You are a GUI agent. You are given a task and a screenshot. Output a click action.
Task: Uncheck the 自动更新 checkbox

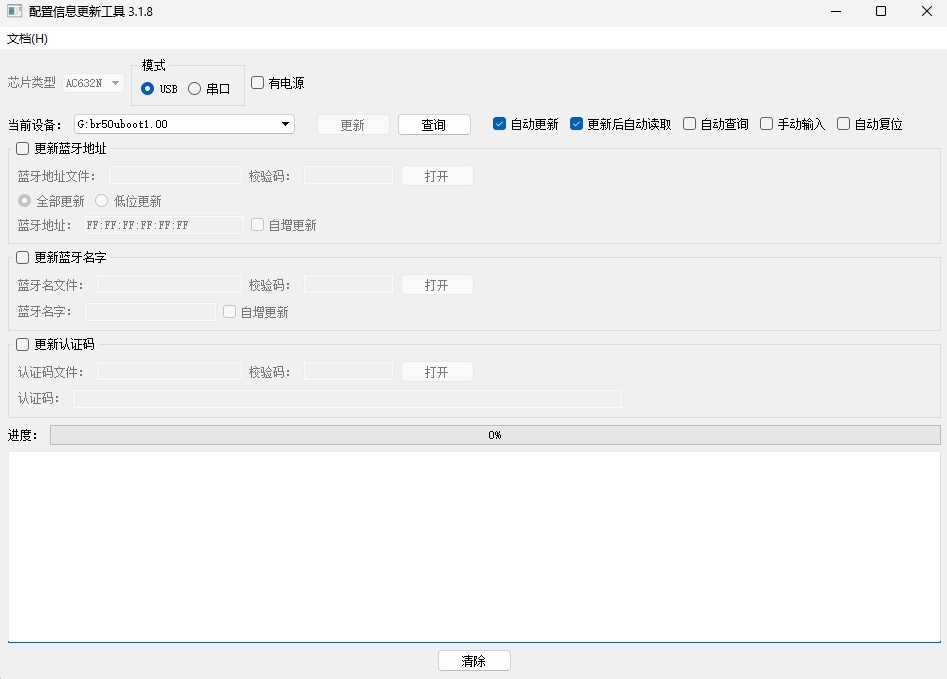pyautogui.click(x=500, y=124)
